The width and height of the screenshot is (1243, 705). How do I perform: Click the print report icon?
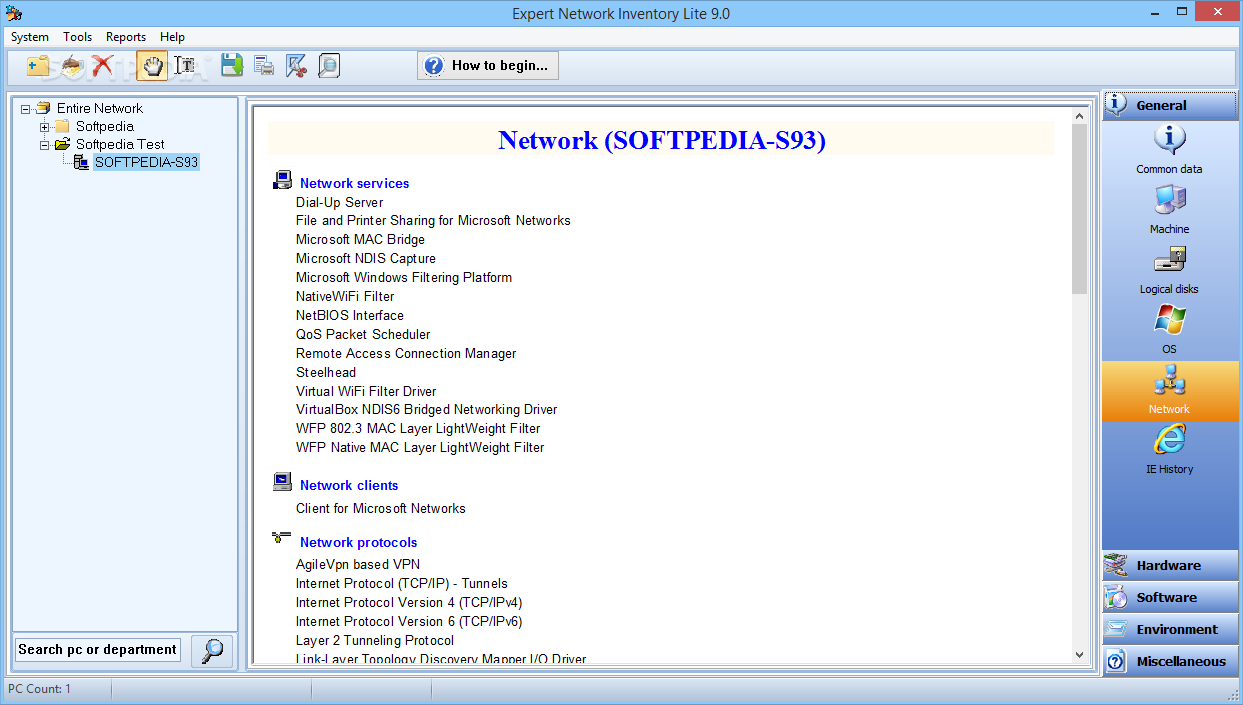[x=264, y=66]
